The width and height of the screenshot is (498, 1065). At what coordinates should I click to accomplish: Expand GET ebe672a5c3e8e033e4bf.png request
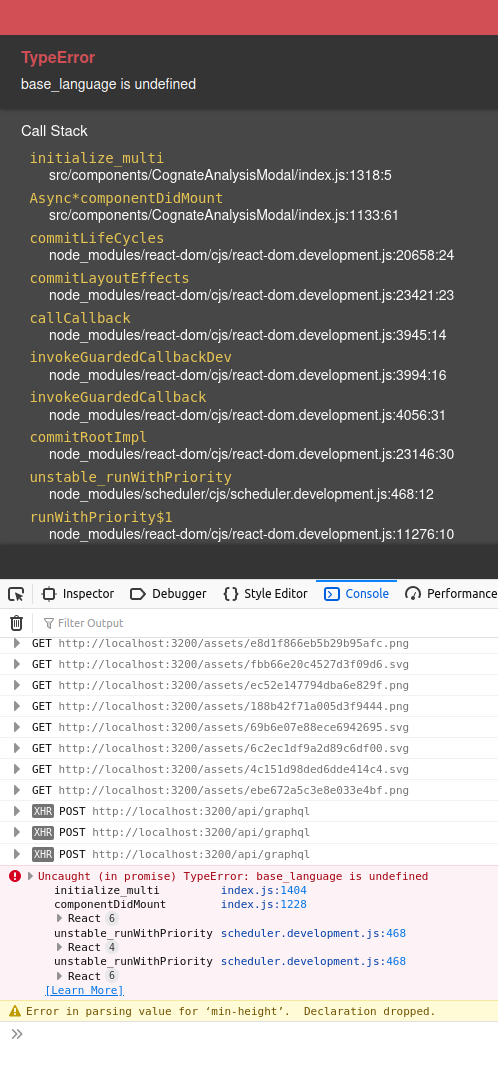(18, 791)
